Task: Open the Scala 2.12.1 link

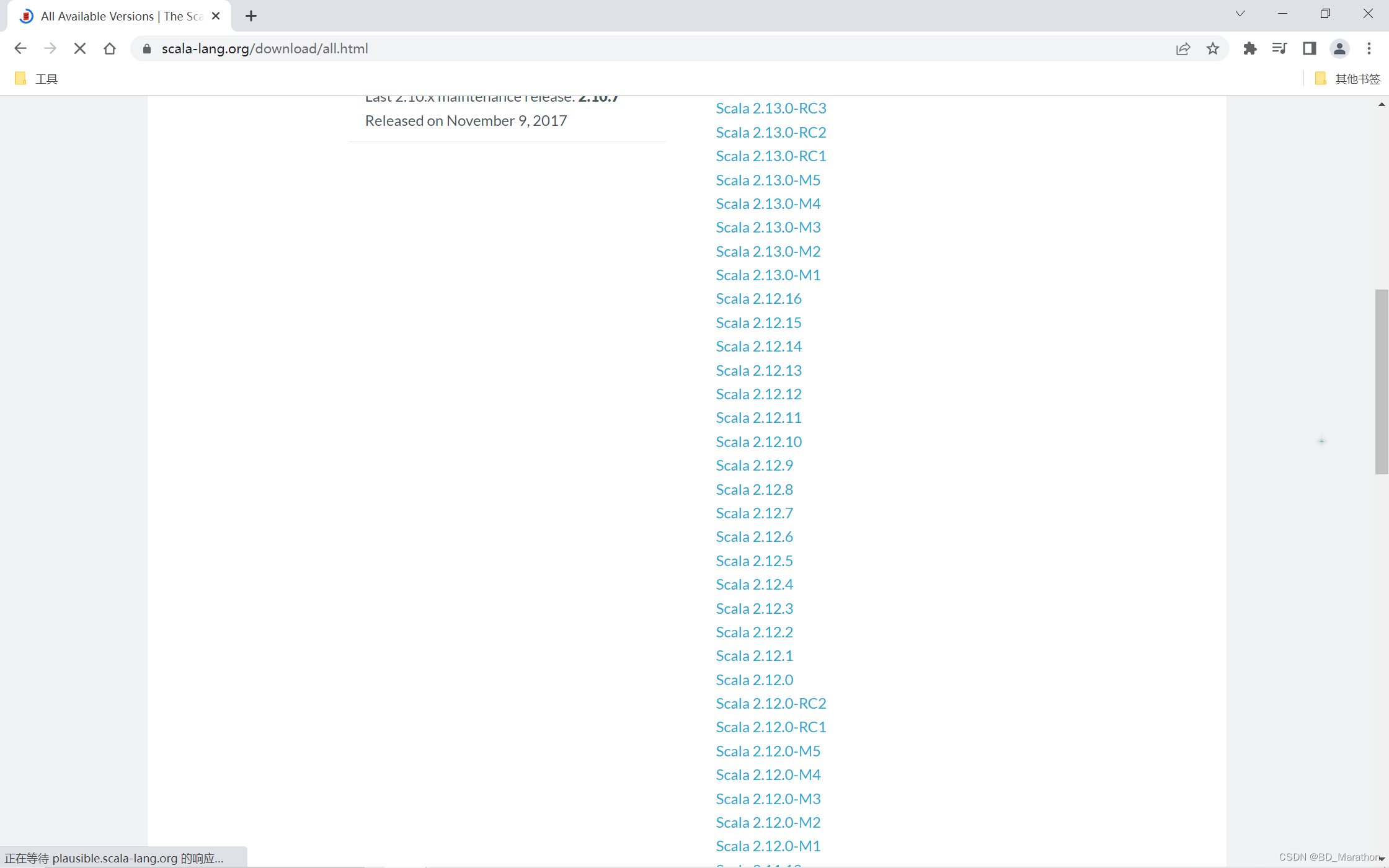Action: (x=754, y=655)
